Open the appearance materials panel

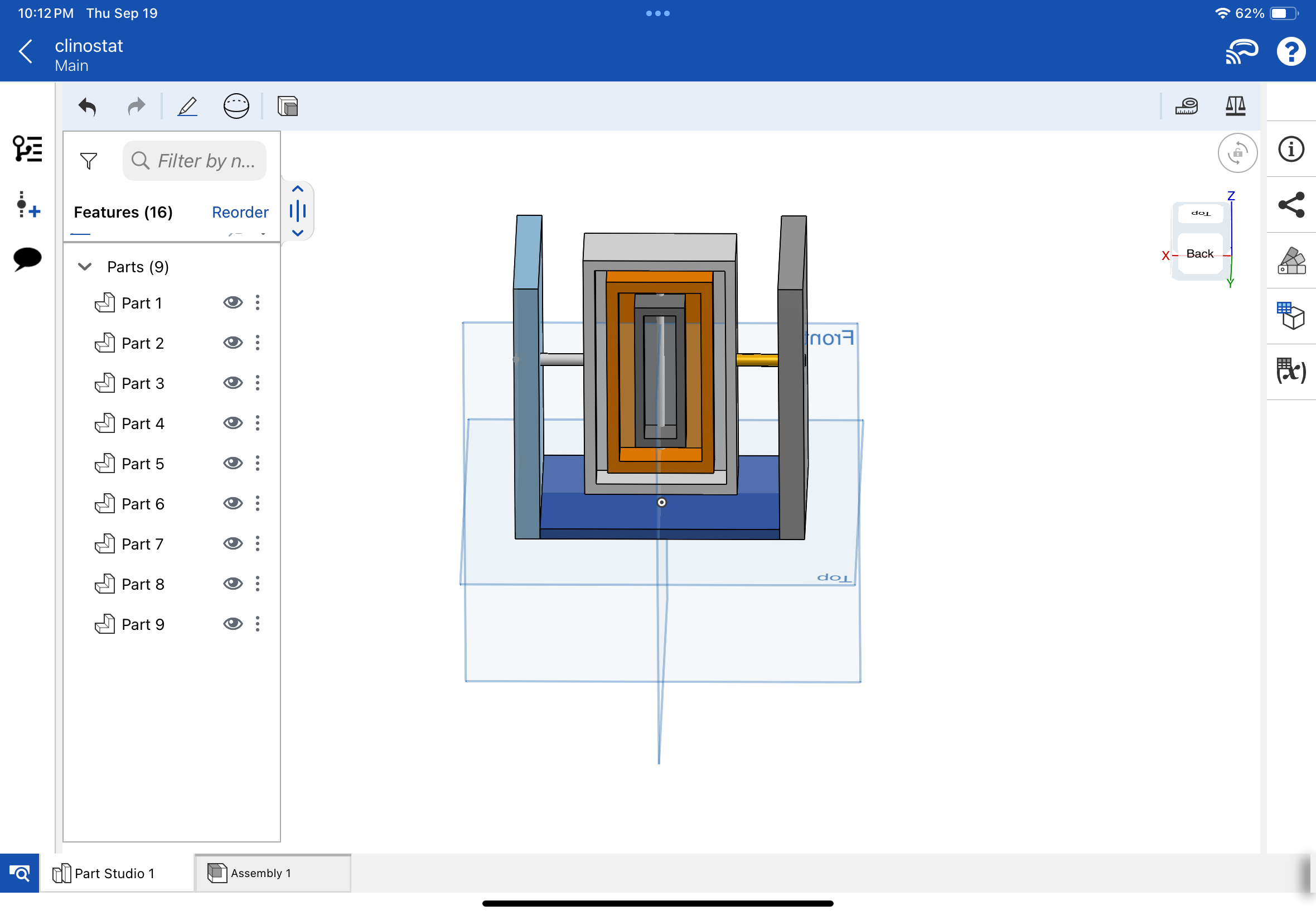(1291, 261)
